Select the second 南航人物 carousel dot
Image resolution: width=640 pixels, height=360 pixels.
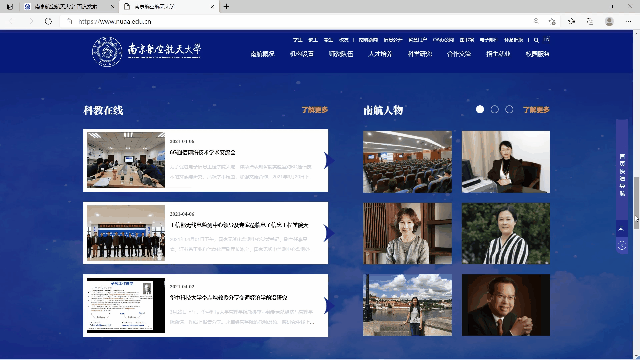click(495, 109)
